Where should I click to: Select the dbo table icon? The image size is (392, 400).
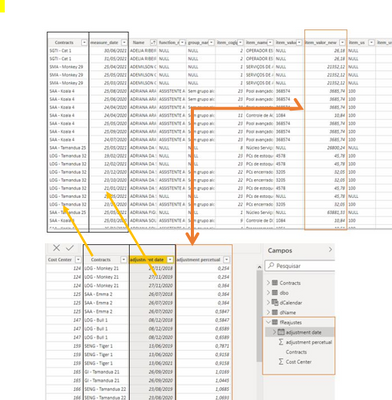(275, 293)
